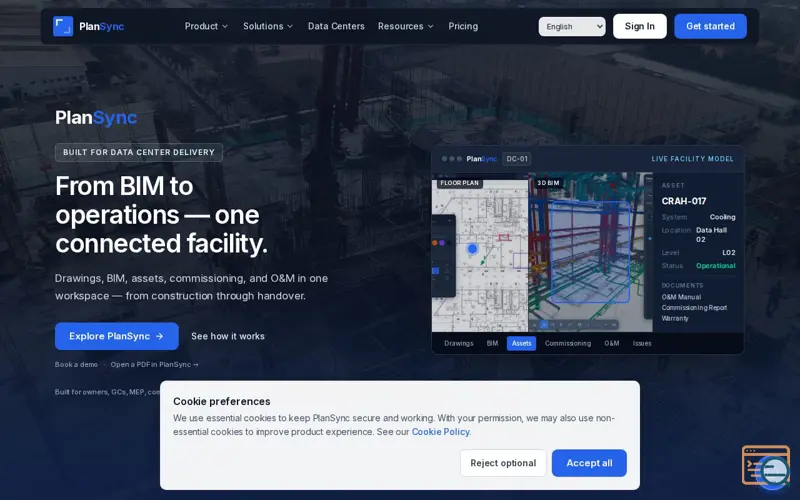Expand the Product menu
Viewport: 800px width, 500px height.
[206, 26]
